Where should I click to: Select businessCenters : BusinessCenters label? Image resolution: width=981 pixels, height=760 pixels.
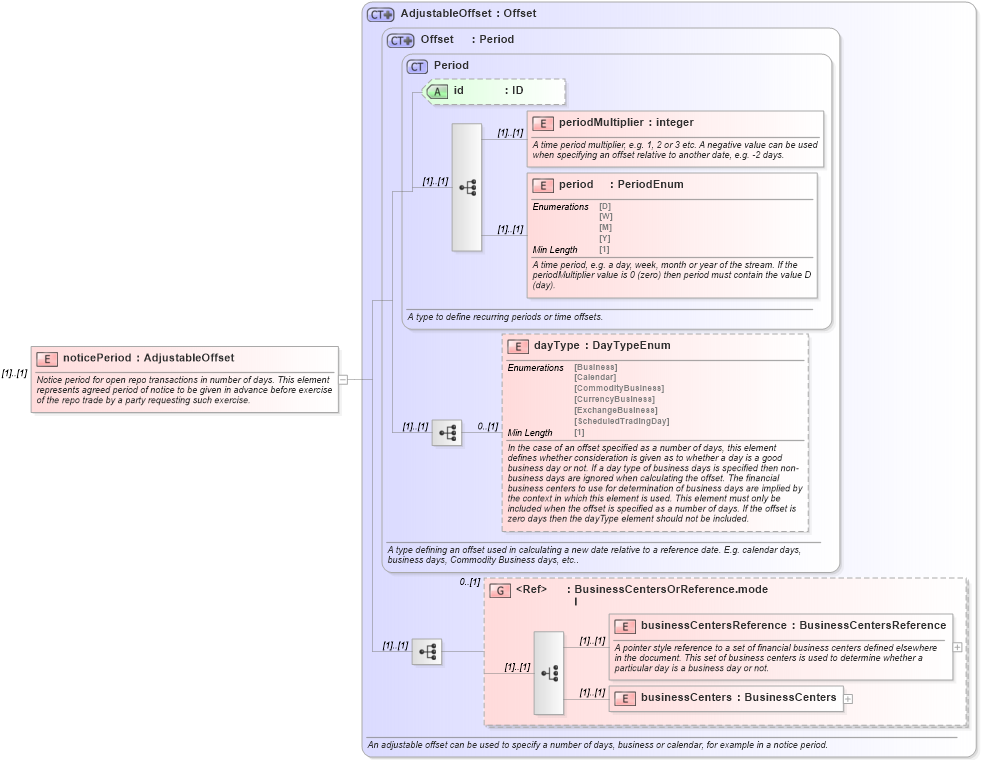(738, 697)
